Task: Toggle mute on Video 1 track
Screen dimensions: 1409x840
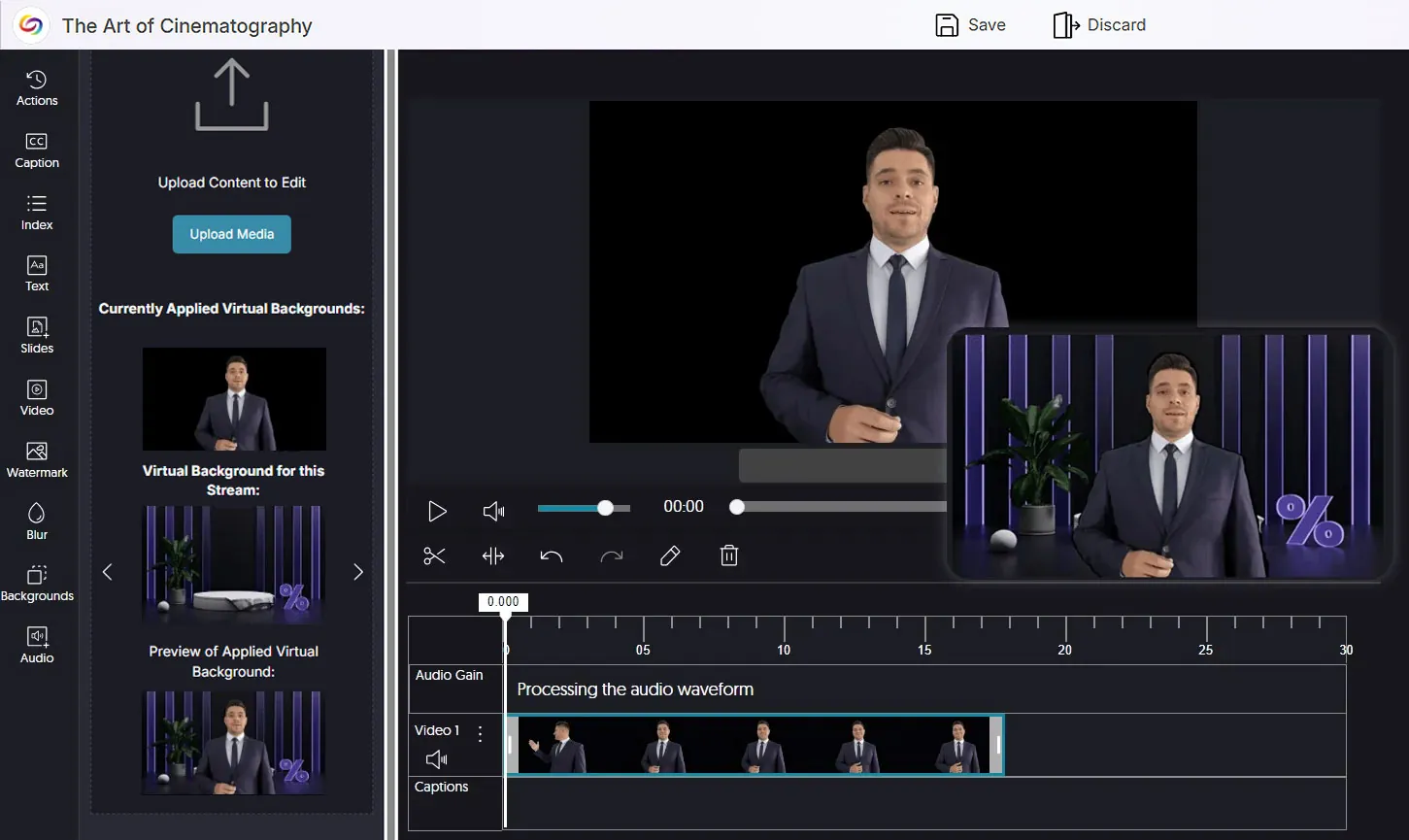Action: click(x=437, y=759)
